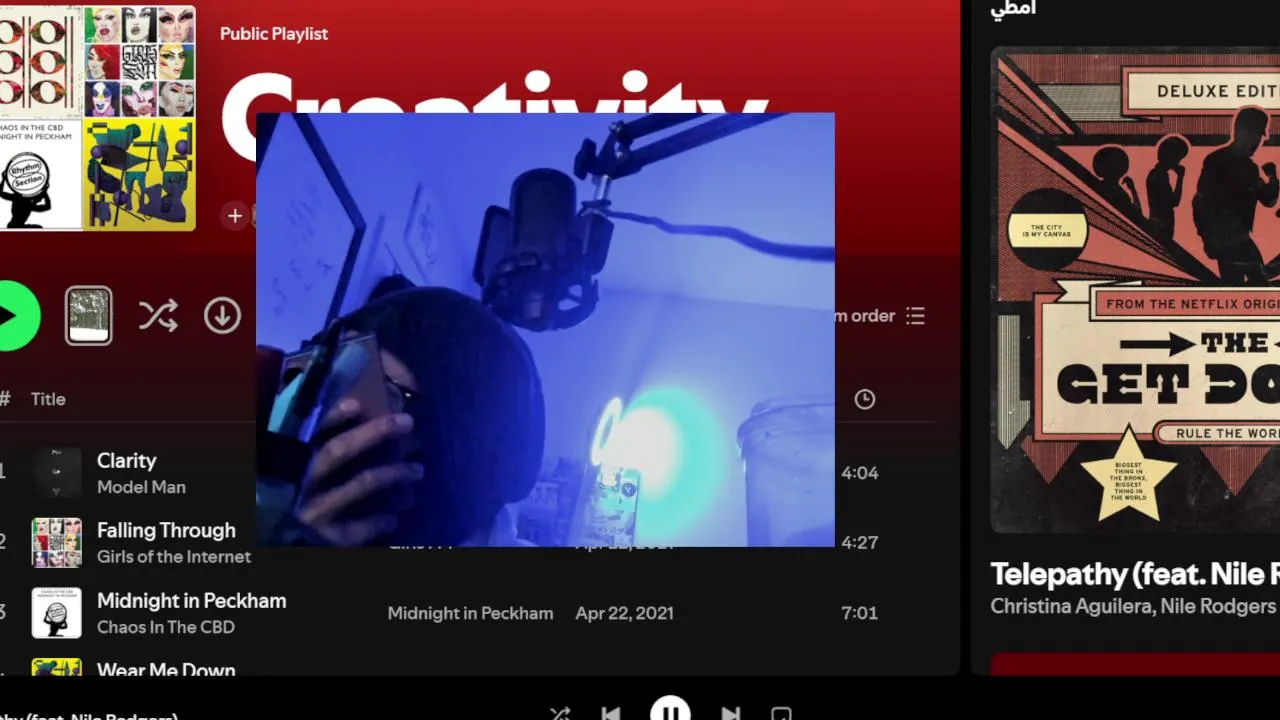Pause the current song
The image size is (1280, 720).
coord(670,709)
